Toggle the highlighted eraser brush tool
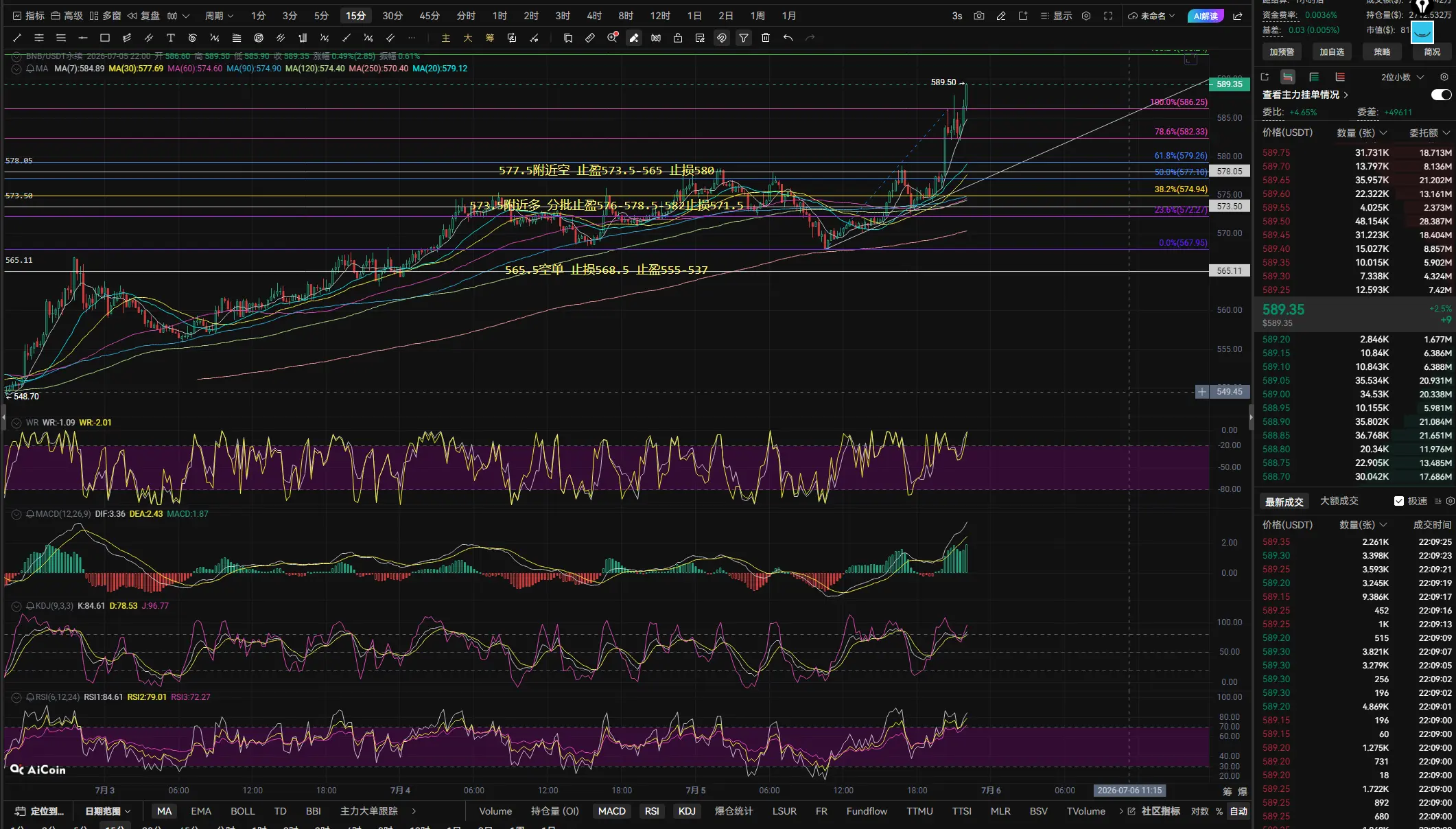 click(634, 38)
